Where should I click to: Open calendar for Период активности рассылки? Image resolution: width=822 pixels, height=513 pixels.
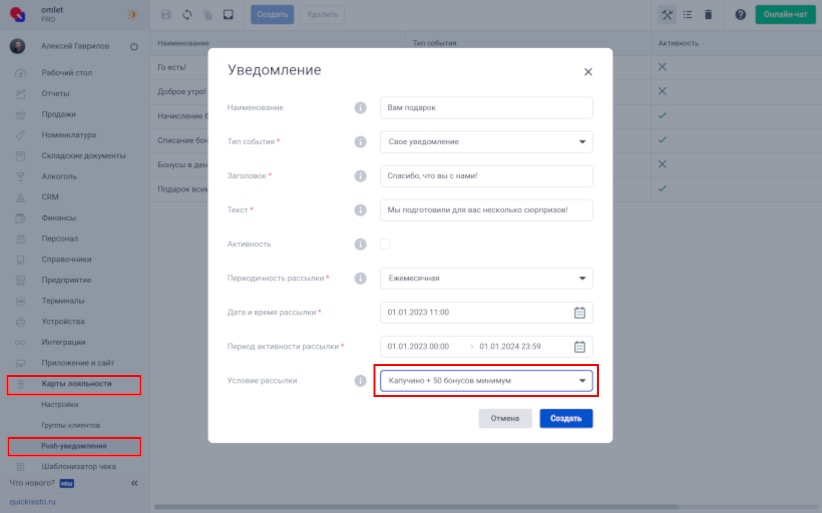[x=579, y=347]
